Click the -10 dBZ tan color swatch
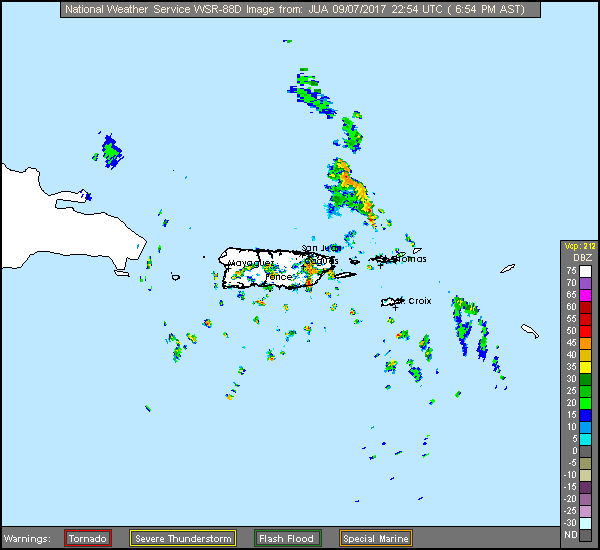 pos(585,475)
